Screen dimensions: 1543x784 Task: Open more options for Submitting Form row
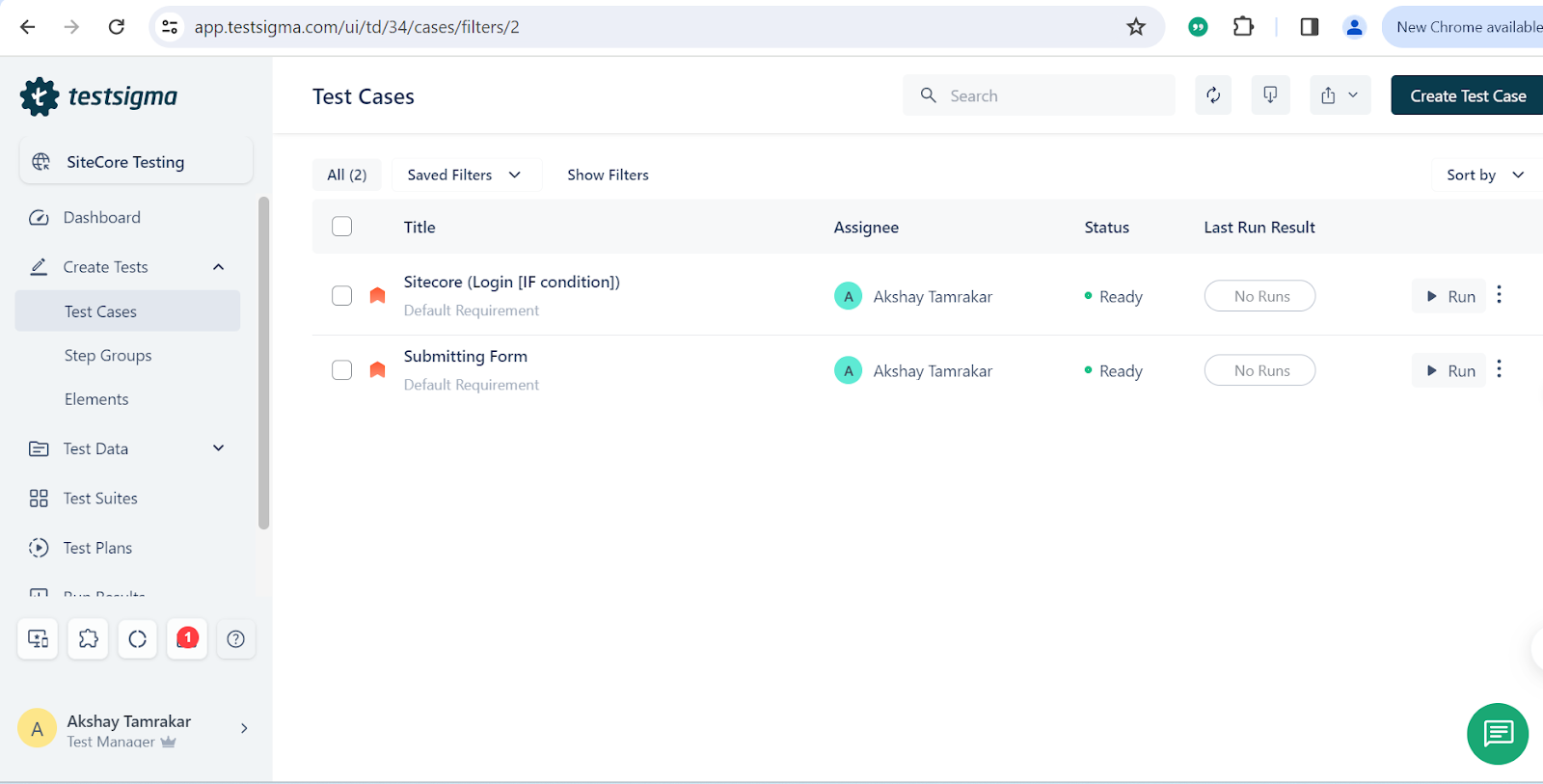click(x=1499, y=369)
